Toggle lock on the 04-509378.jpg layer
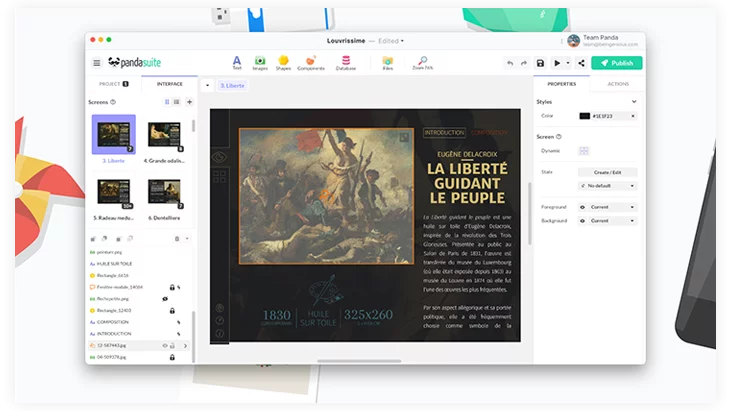Screen dimensions: 730x411 pyautogui.click(x=172, y=357)
